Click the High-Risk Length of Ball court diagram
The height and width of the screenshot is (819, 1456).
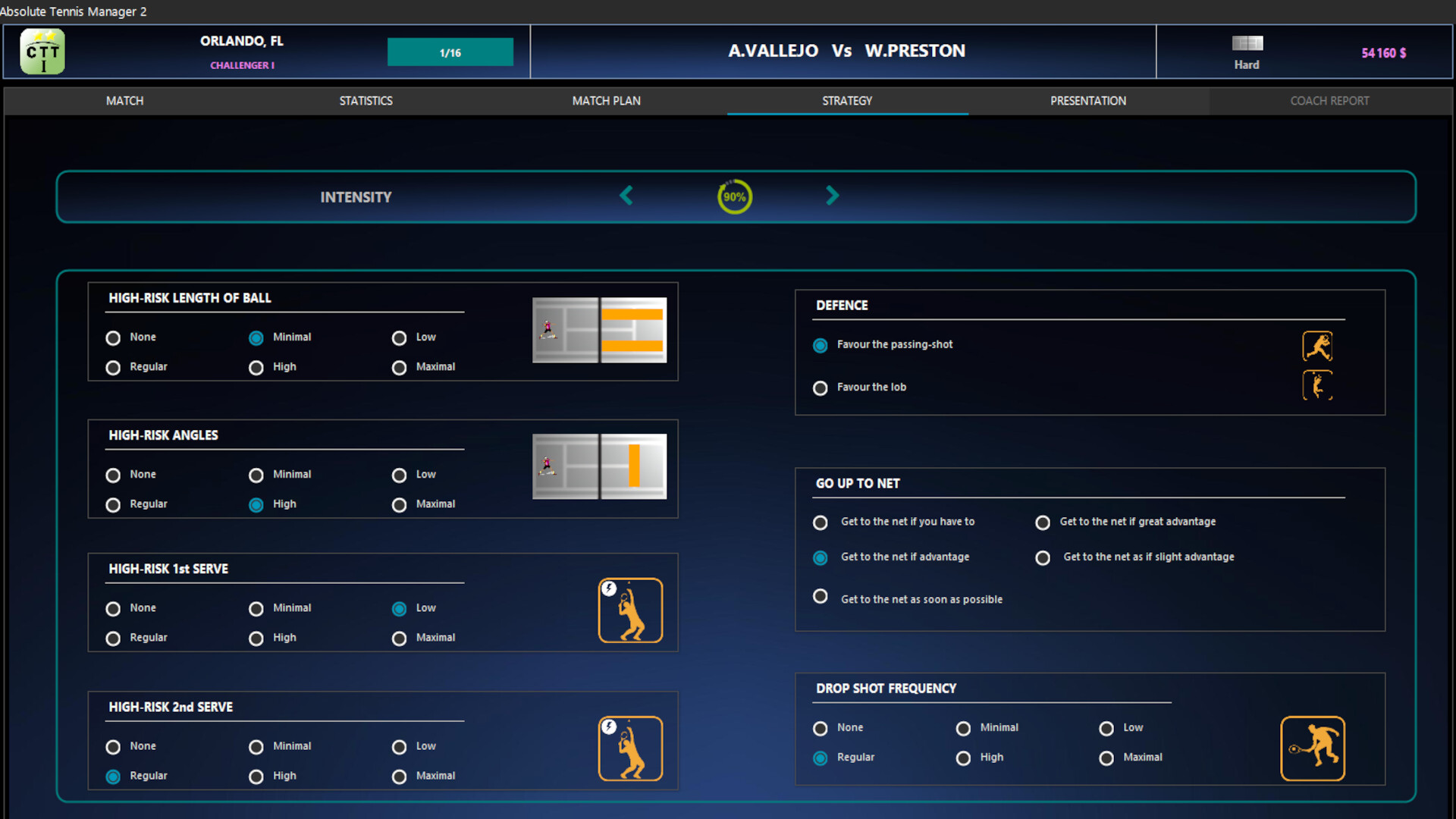[600, 330]
